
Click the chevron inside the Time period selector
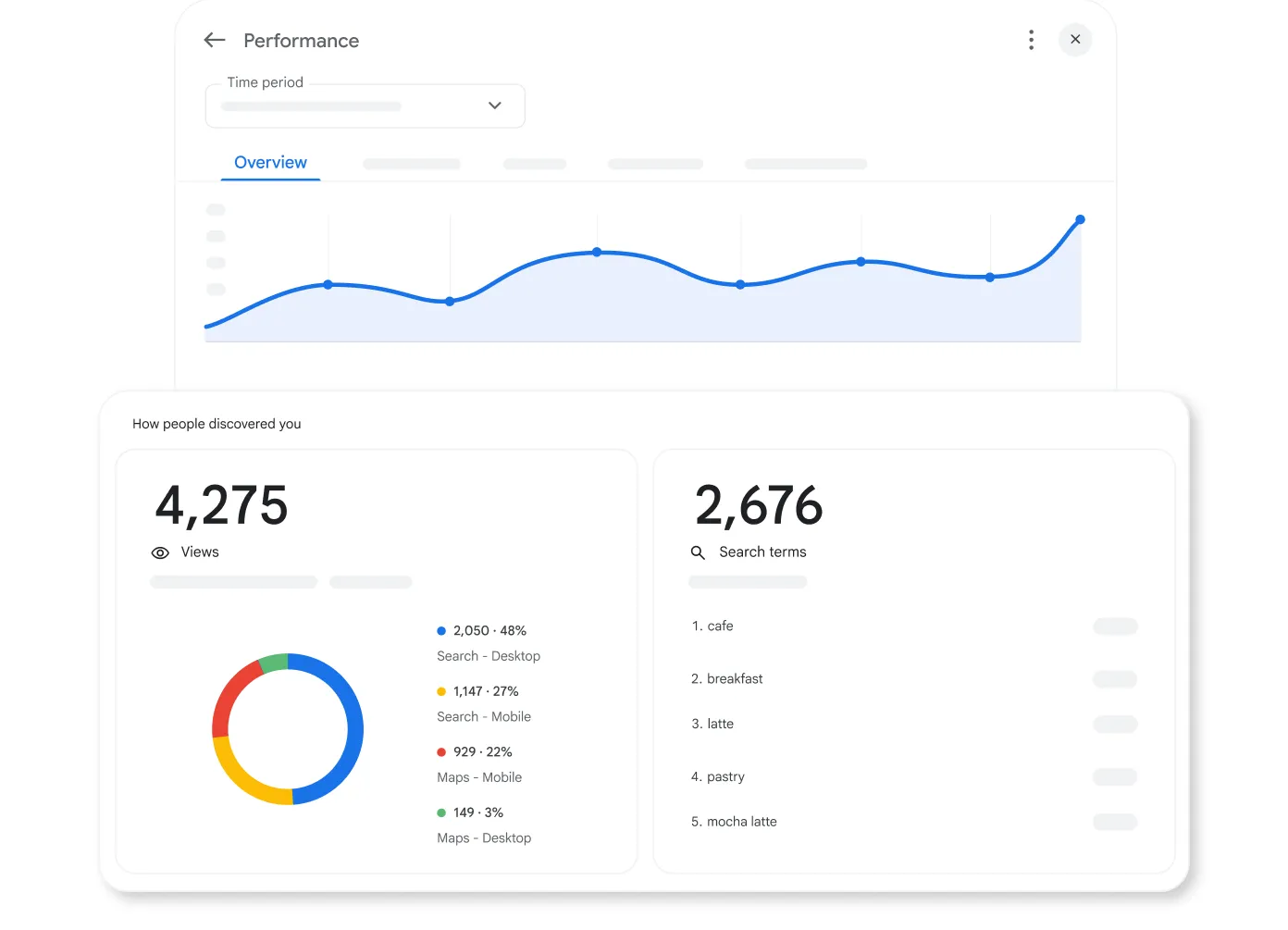pyautogui.click(x=495, y=105)
